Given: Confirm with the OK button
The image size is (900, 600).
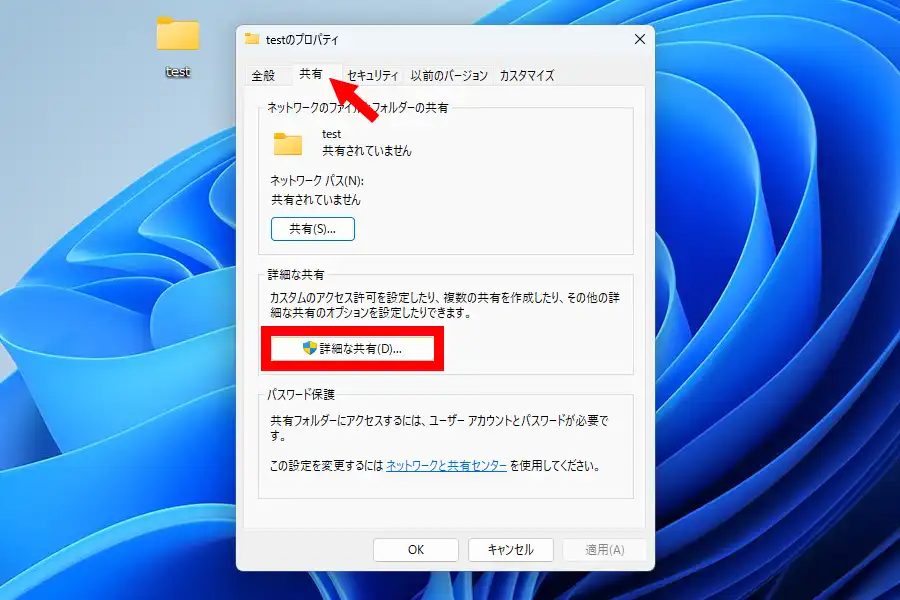Looking at the screenshot, I should [416, 549].
